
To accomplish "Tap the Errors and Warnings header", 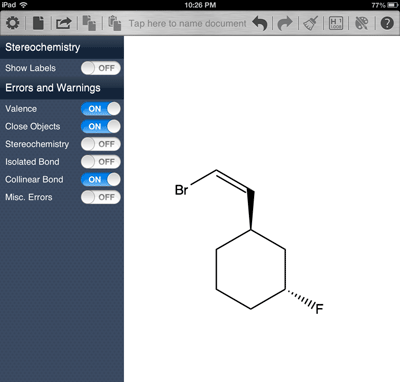I will pyautogui.click(x=62, y=88).
